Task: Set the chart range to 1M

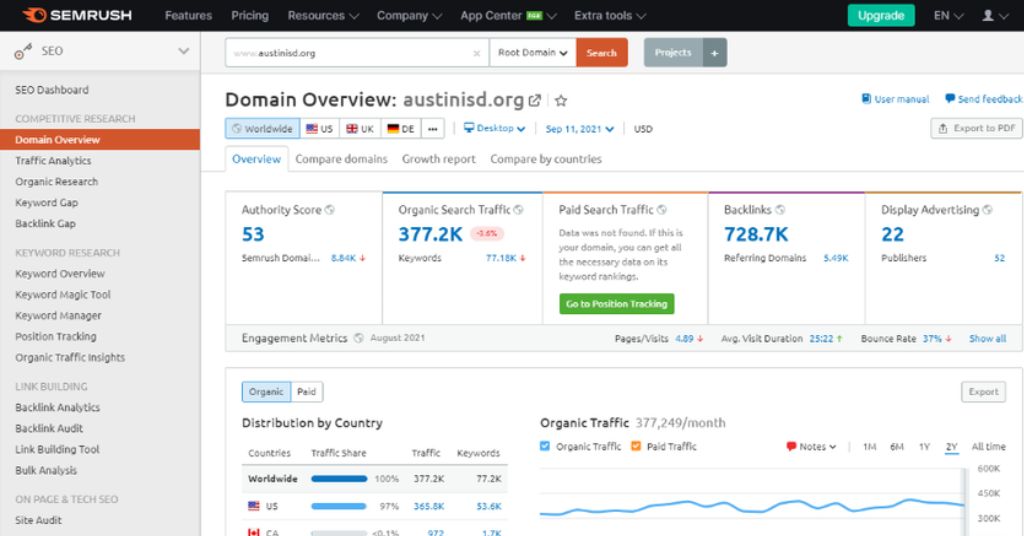Action: (x=869, y=447)
